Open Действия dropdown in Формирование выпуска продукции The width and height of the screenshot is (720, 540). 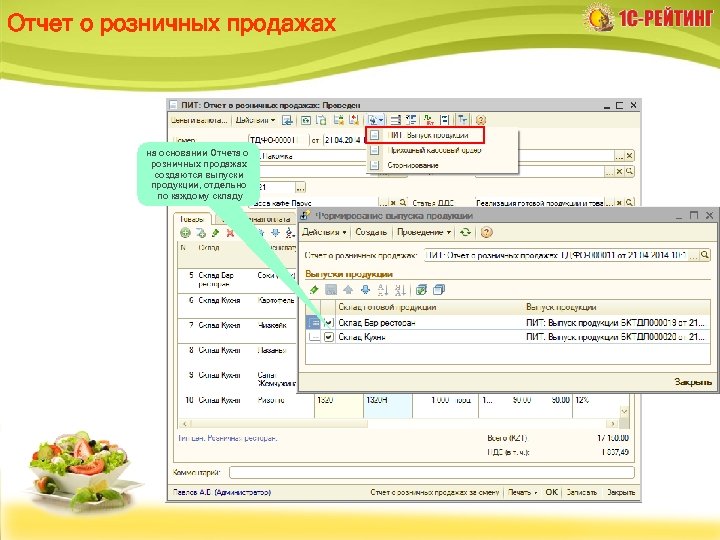(324, 232)
